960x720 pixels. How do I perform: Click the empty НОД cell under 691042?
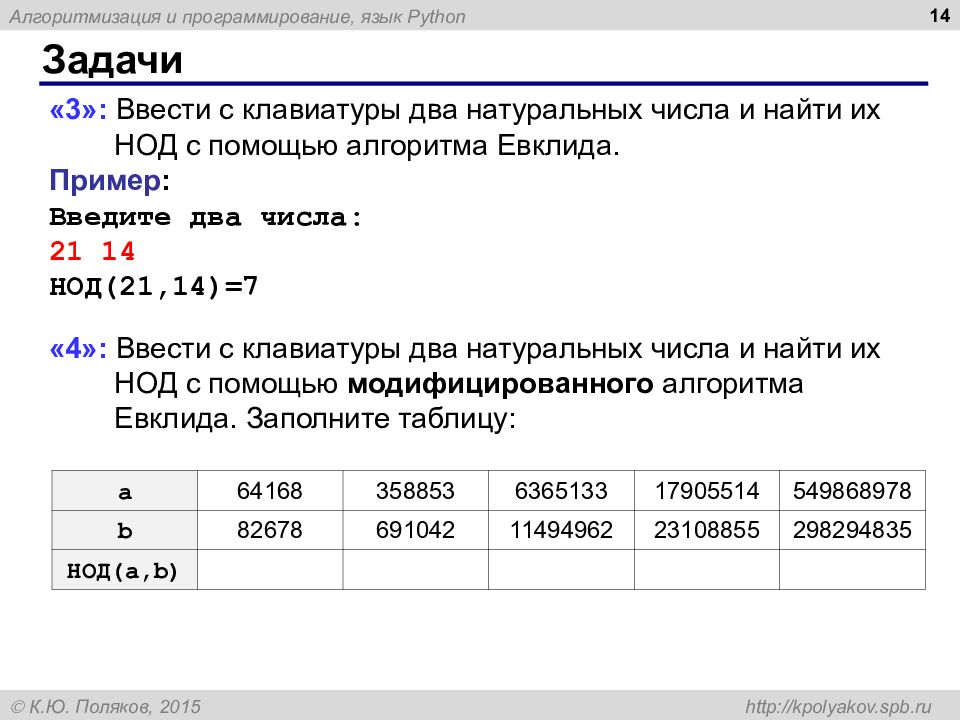416,569
